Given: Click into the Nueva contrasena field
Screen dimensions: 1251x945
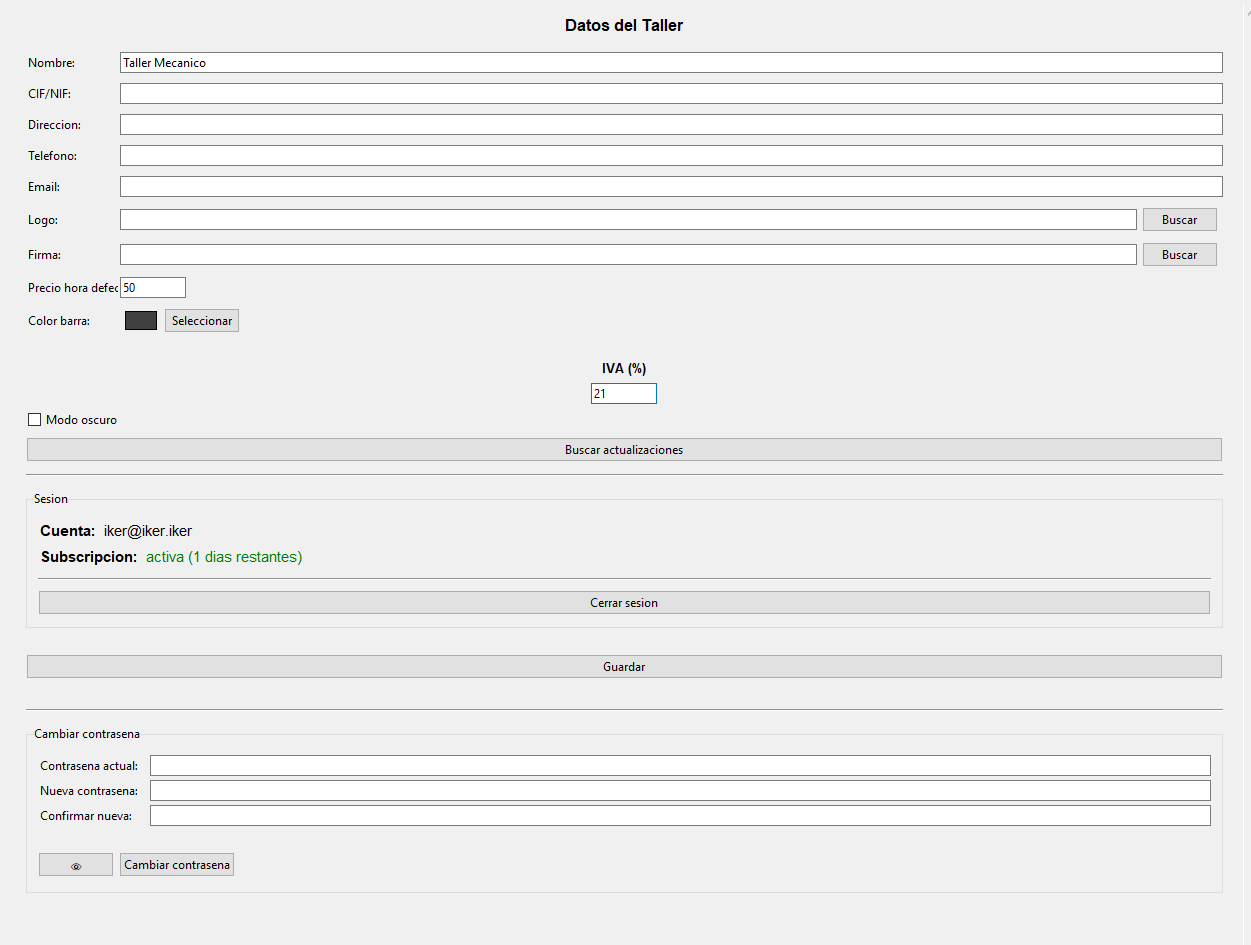Looking at the screenshot, I should (680, 791).
